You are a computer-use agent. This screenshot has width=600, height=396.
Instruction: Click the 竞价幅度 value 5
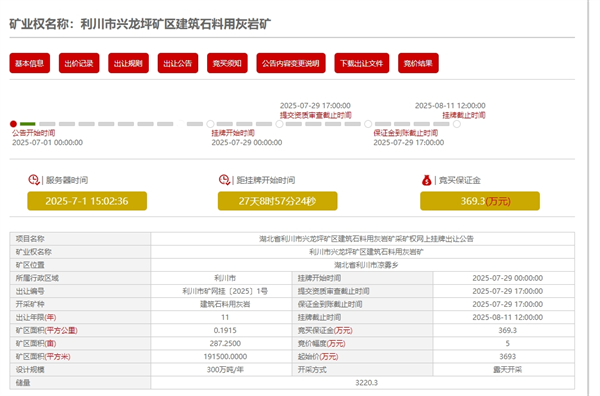pyautogui.click(x=507, y=343)
